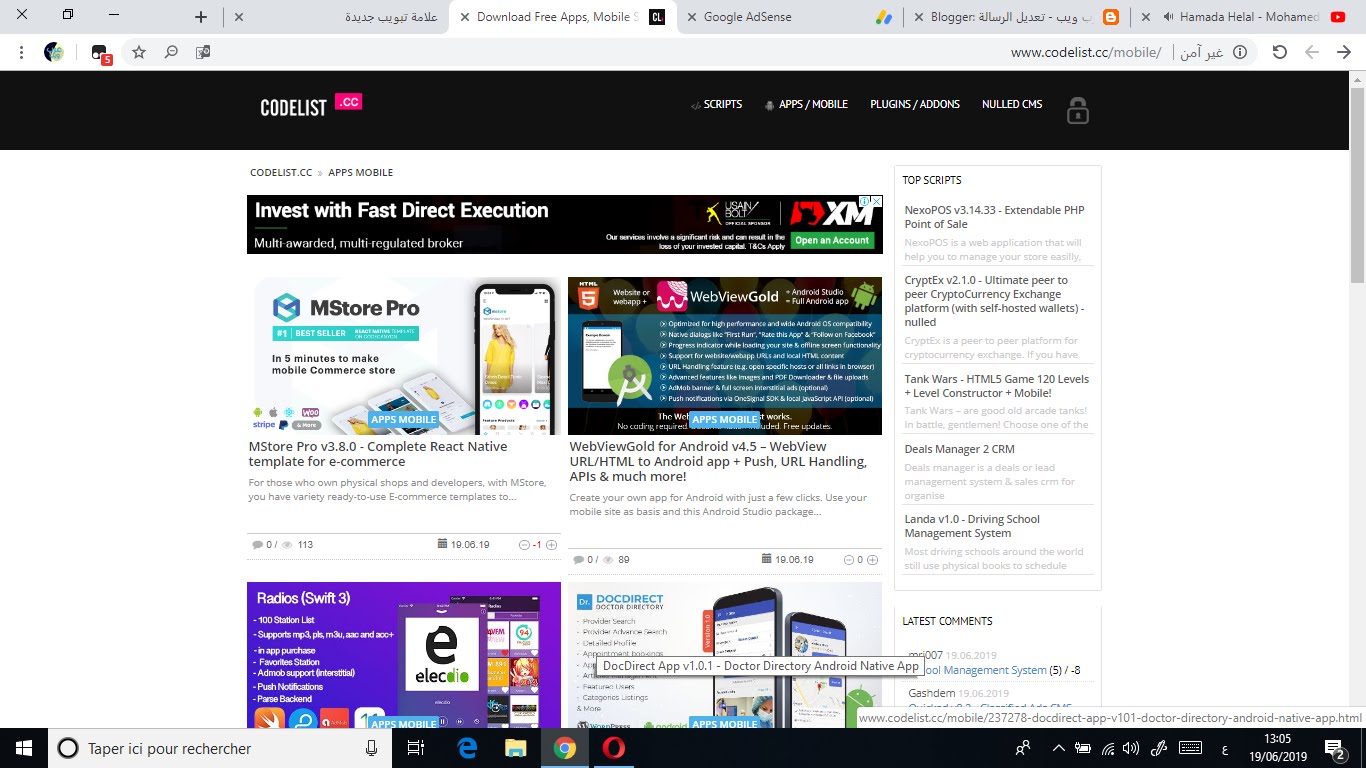Open the Windows notification center
Viewport: 1366px width, 768px height.
(1335, 748)
